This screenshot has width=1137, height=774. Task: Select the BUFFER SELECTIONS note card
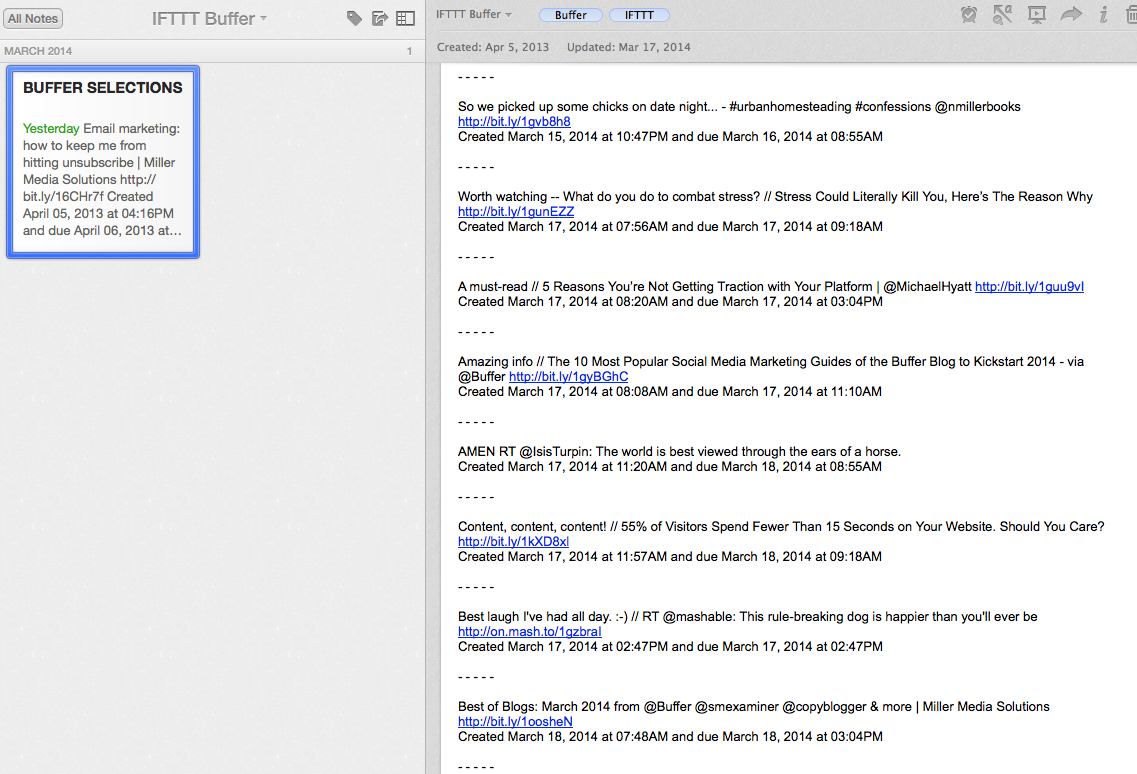point(103,162)
